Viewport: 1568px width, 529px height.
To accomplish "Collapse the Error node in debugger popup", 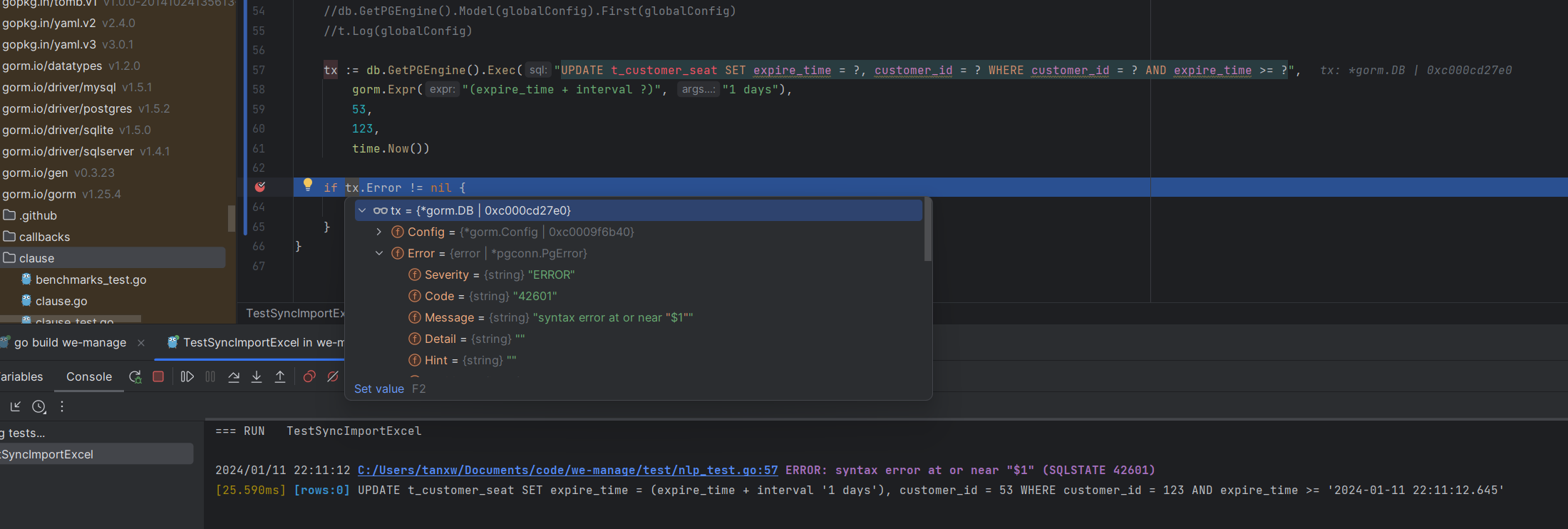I will 379,254.
